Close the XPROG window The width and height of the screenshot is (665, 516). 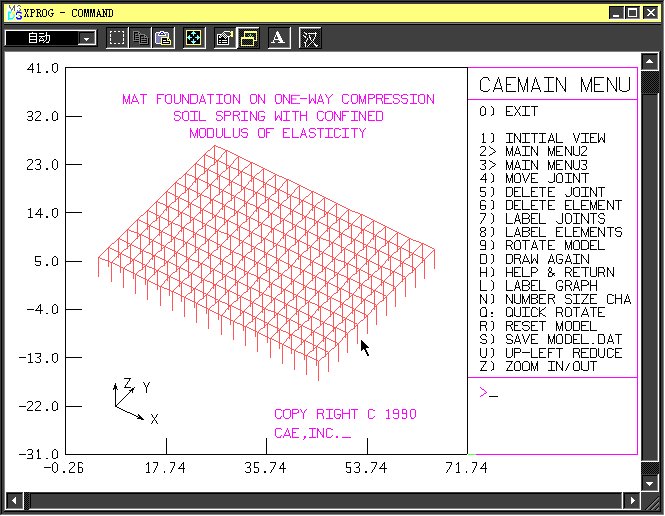651,13
